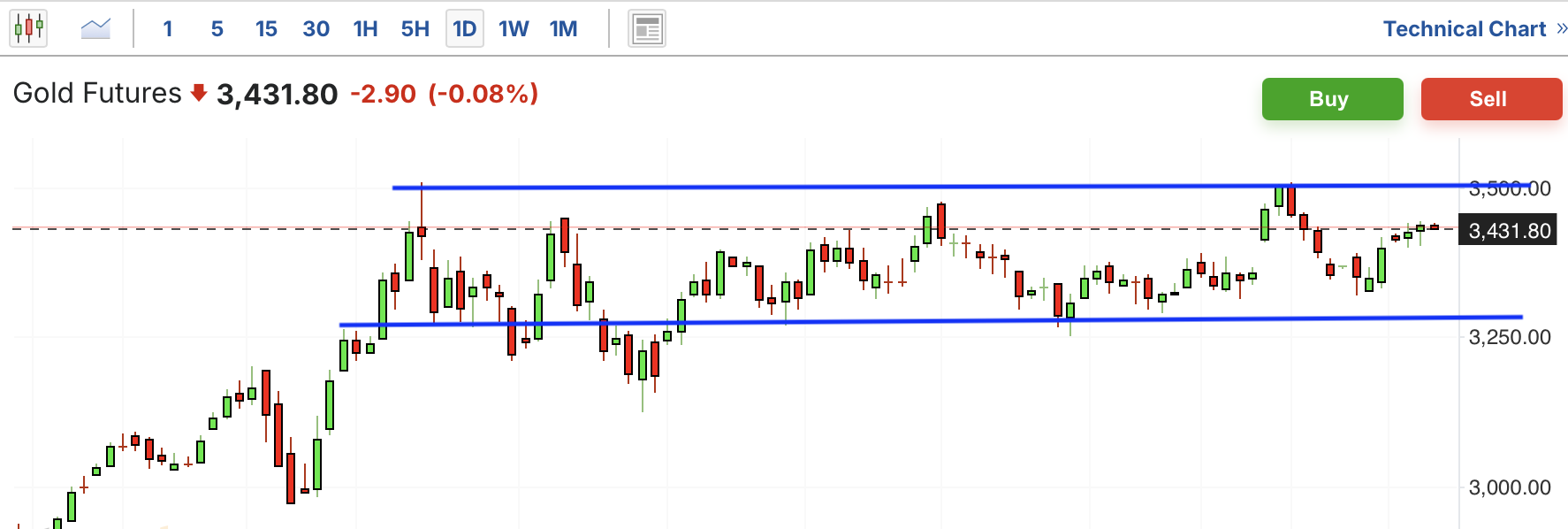The image size is (1568, 529).
Task: Select the lower blue support trendline
Action: coord(931,320)
